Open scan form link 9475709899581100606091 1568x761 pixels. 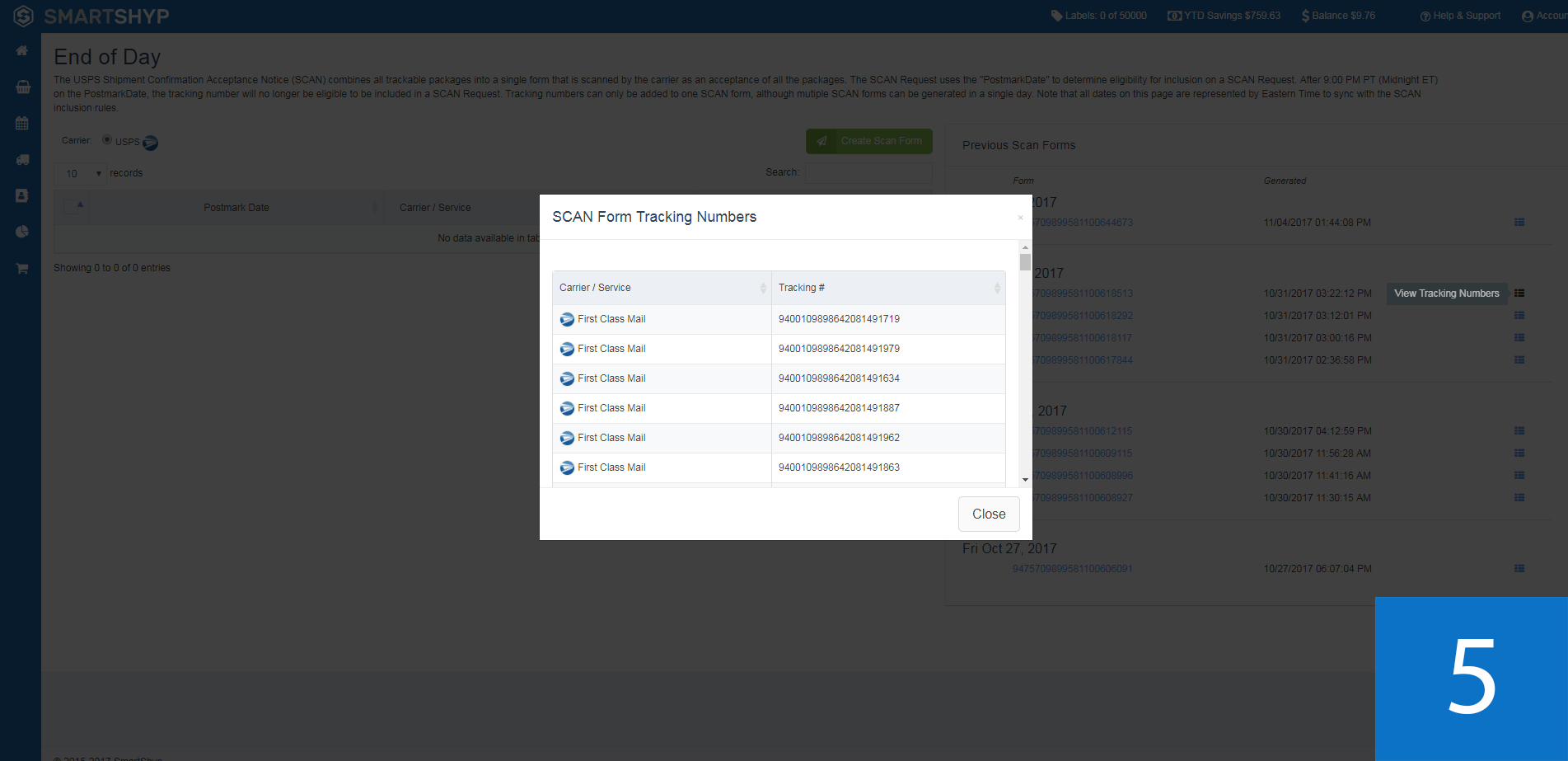click(1072, 569)
